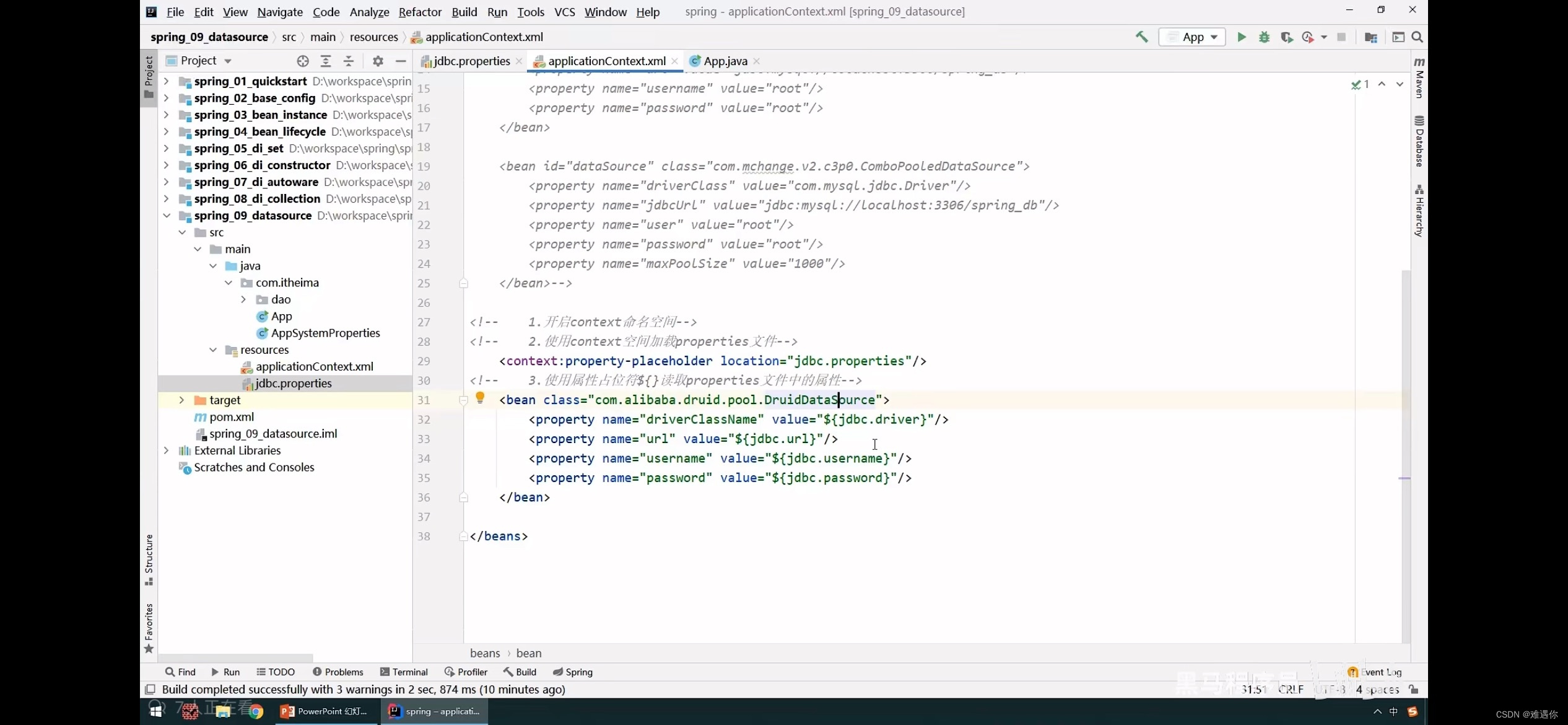The height and width of the screenshot is (725, 1568).
Task: Open the Terminal tool window
Action: (x=404, y=672)
